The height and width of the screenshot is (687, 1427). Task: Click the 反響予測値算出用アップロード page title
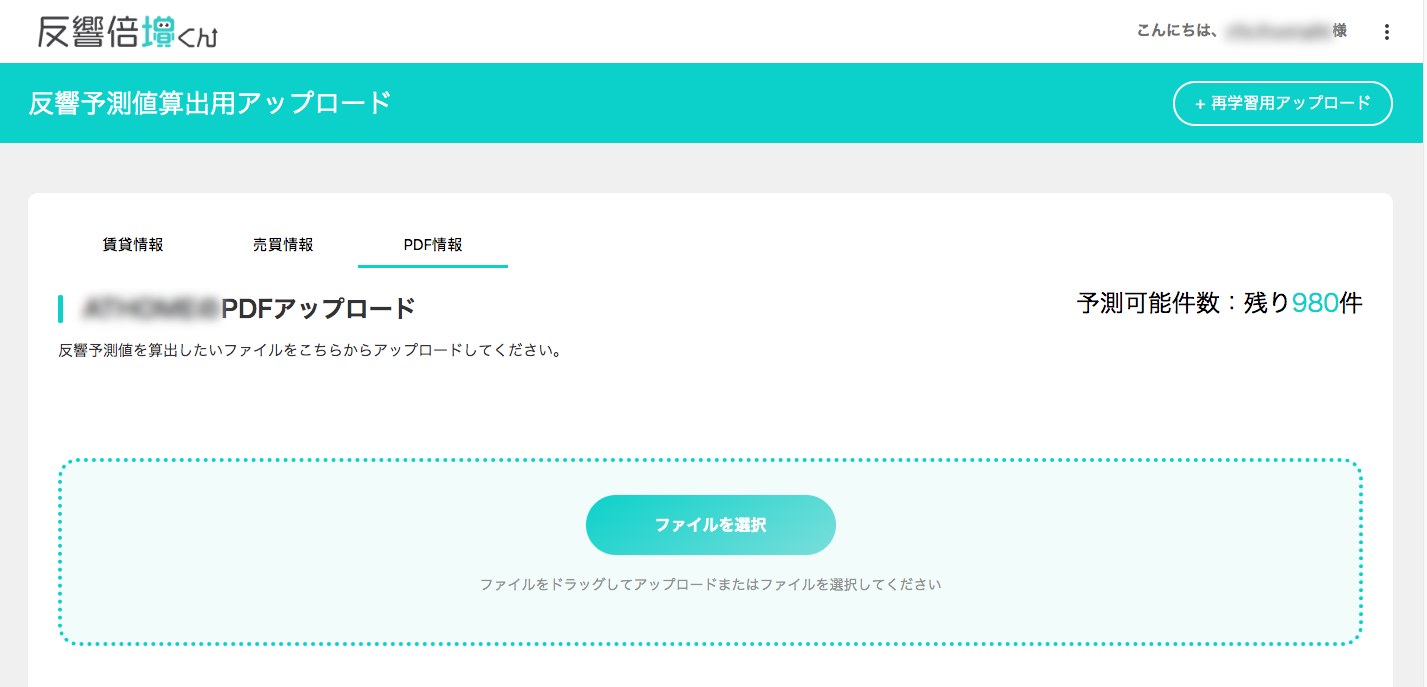click(x=210, y=103)
